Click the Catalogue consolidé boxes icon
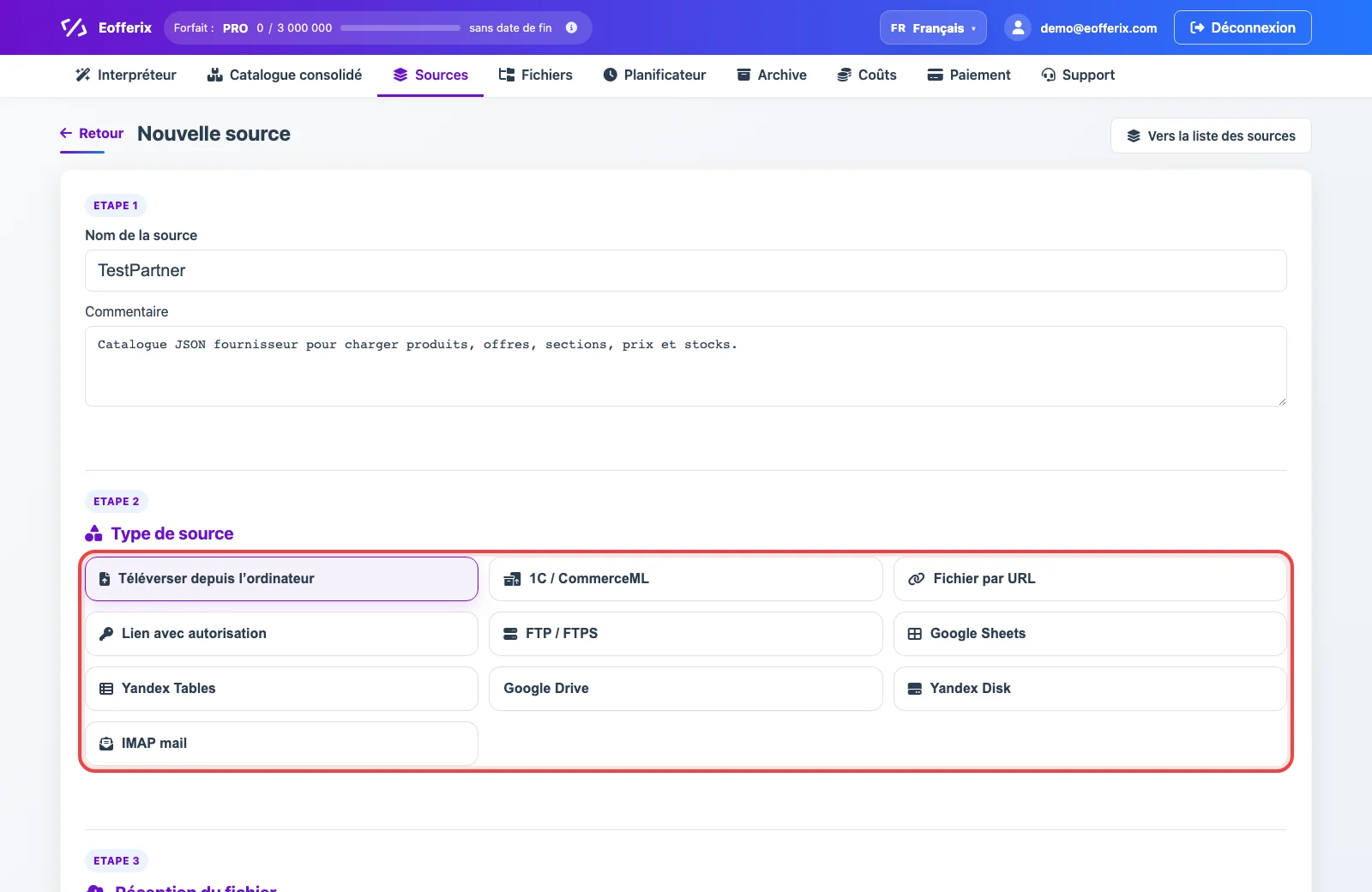The image size is (1372, 892). pos(214,75)
